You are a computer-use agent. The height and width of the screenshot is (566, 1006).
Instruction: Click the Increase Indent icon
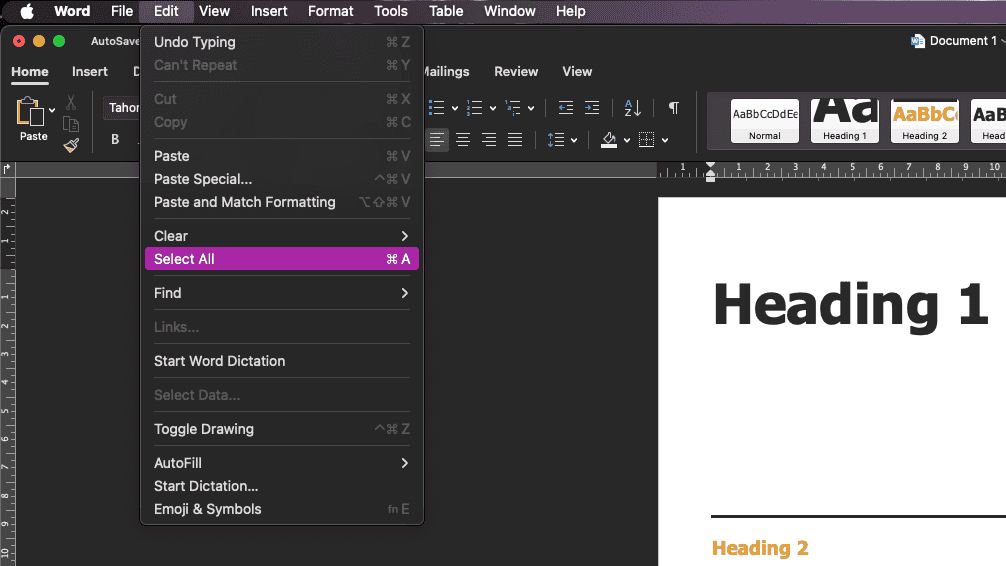592,108
